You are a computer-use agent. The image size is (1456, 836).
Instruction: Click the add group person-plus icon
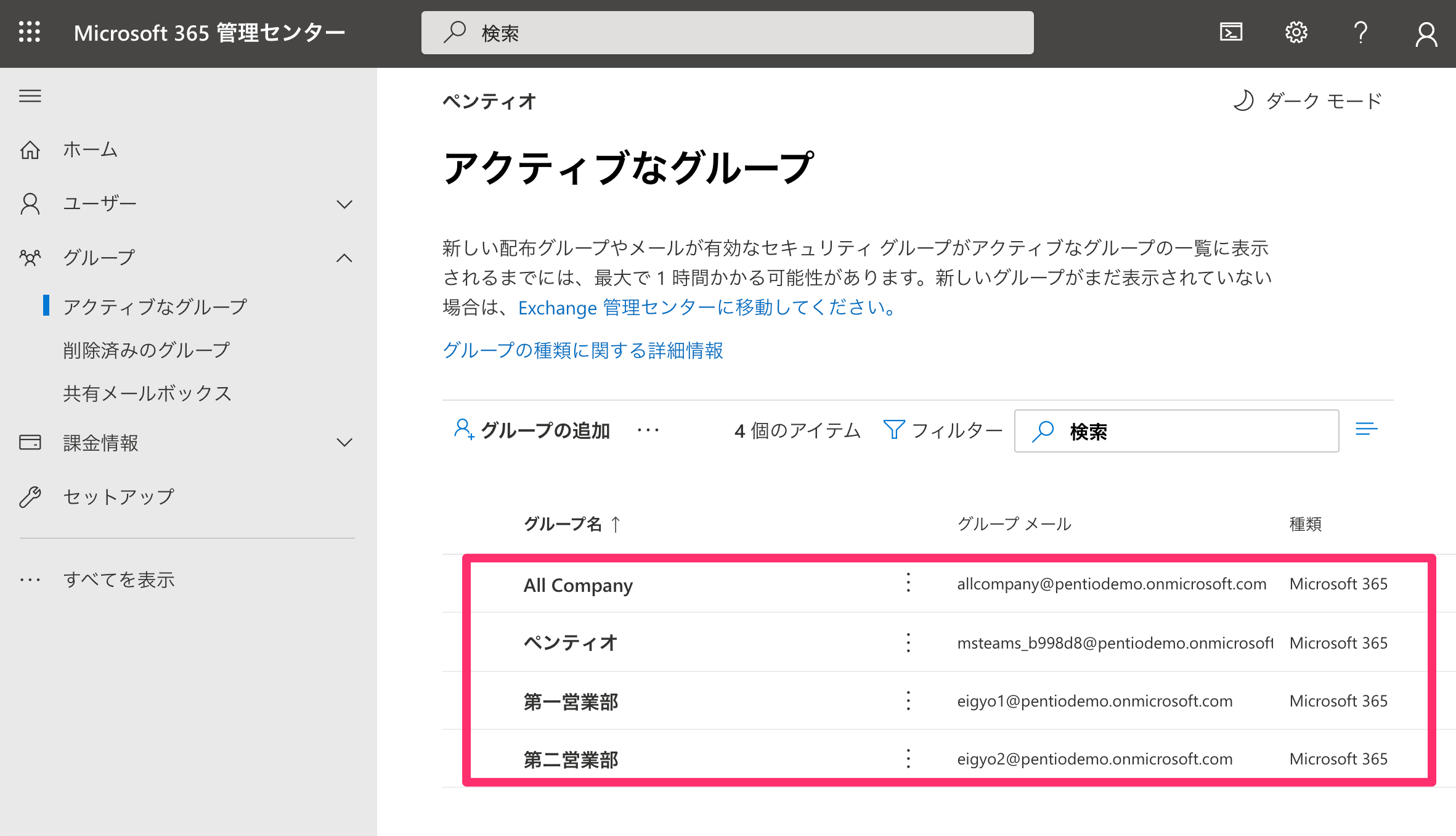[464, 430]
